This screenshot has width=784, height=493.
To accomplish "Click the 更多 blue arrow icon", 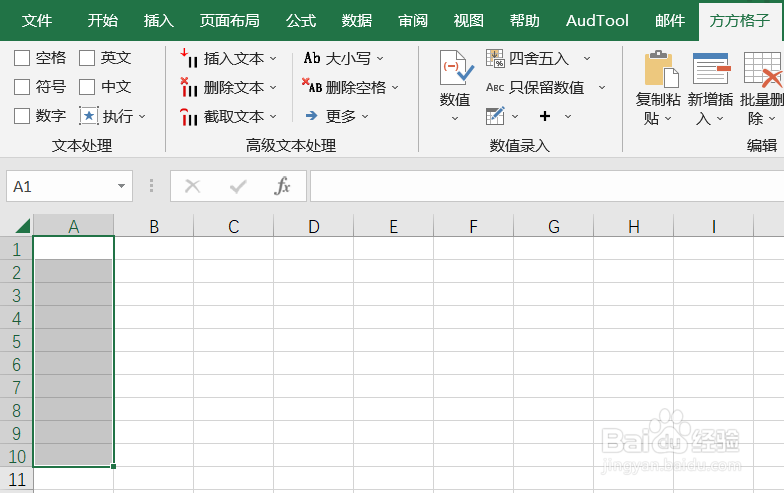I will pos(312,116).
